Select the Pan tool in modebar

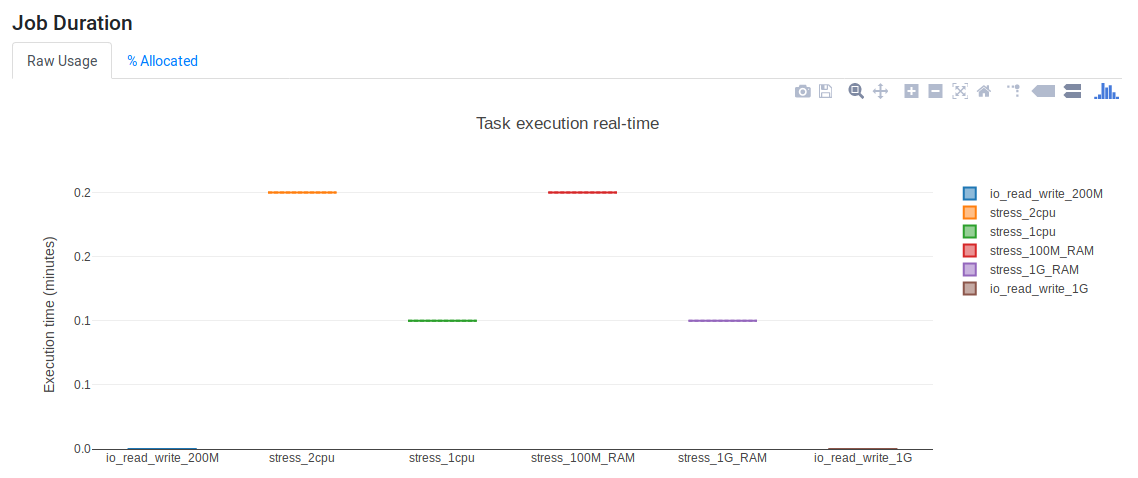(881, 91)
